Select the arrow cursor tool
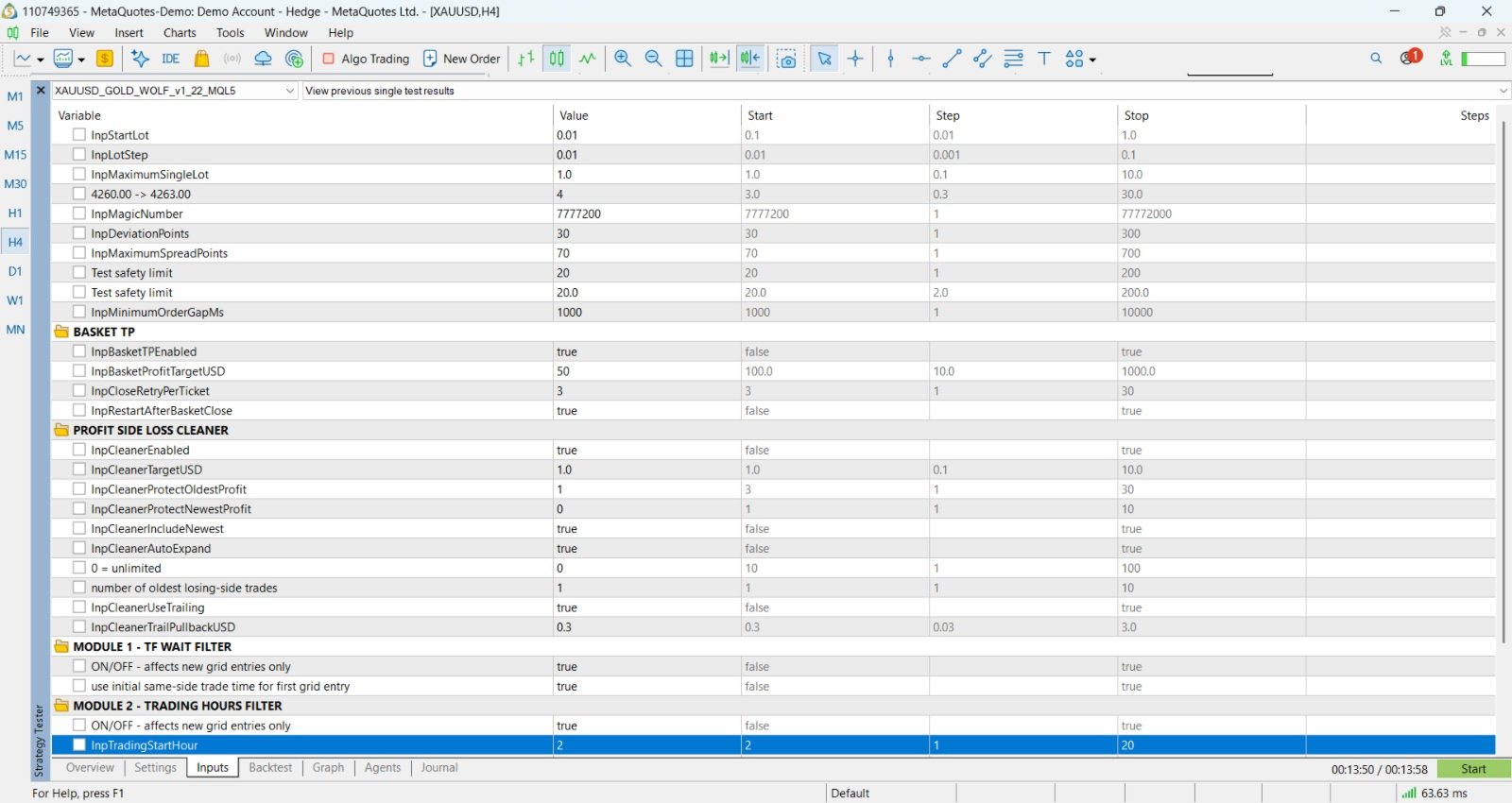 [825, 59]
